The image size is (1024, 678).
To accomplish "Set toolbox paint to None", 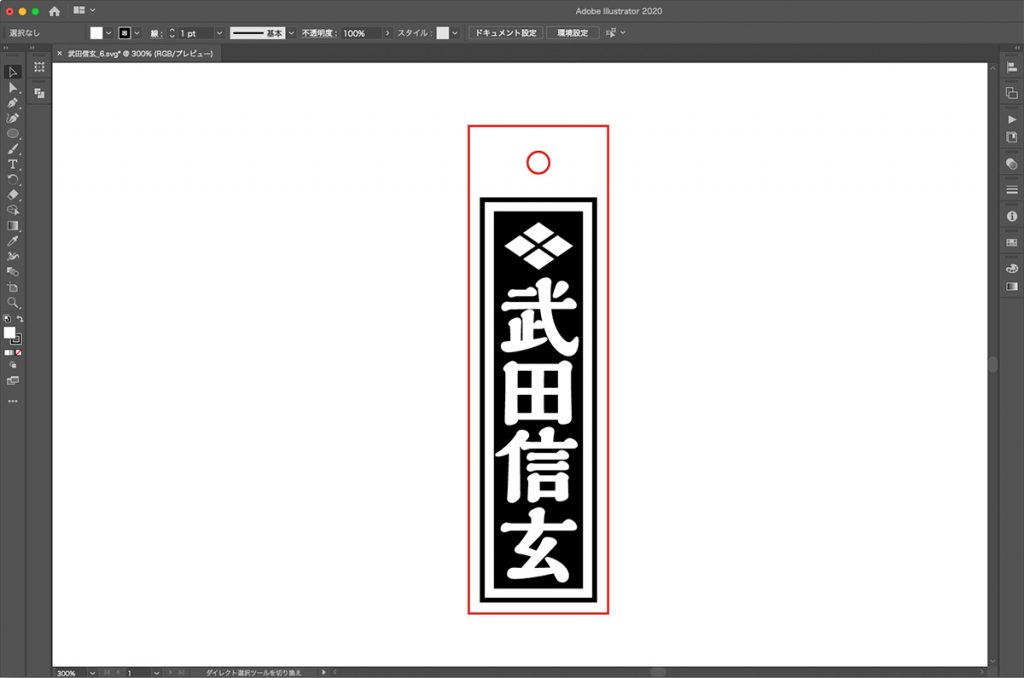I will click(18, 353).
